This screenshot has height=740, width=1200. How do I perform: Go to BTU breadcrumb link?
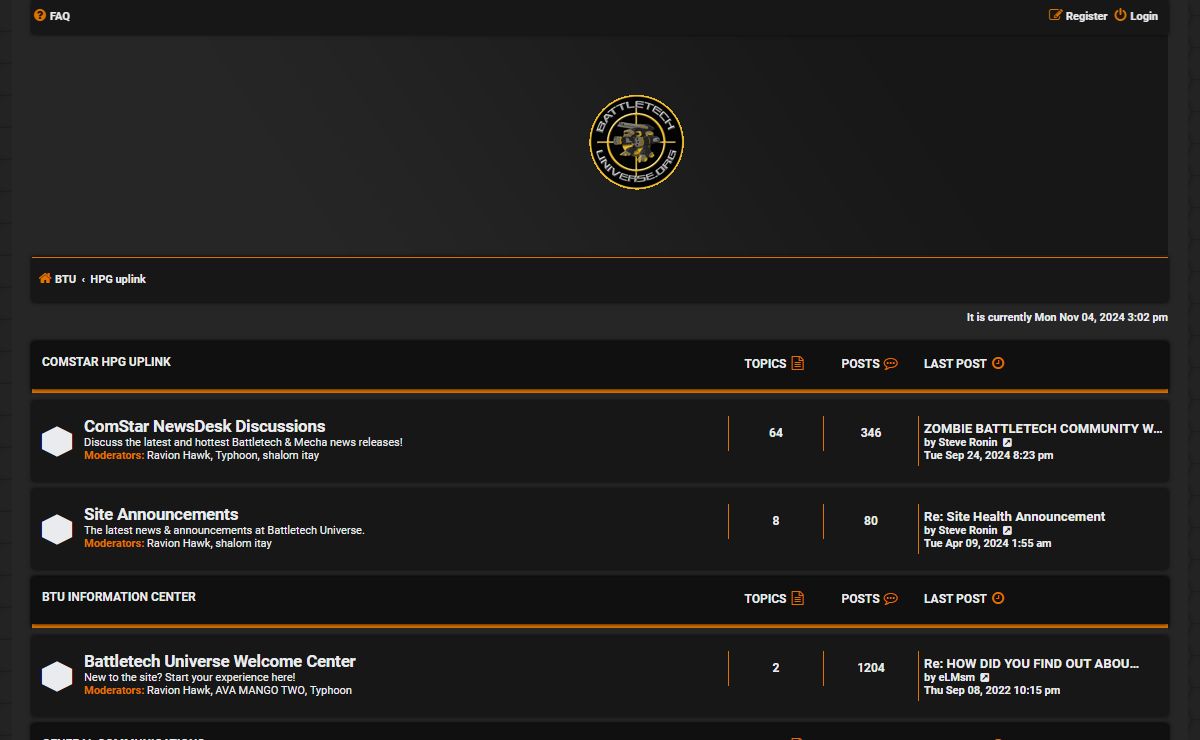pos(65,279)
